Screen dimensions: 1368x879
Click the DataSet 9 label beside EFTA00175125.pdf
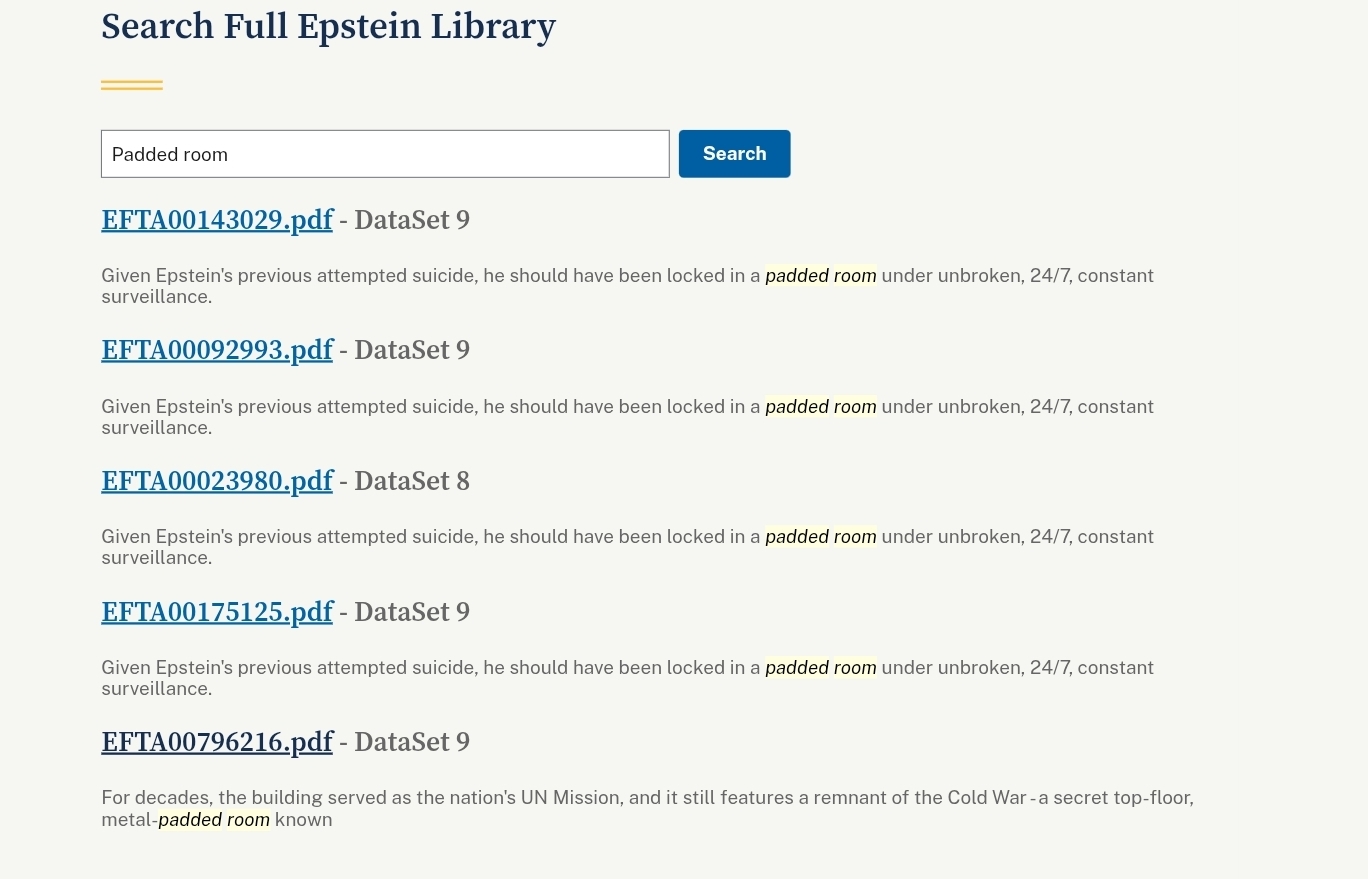coord(411,612)
